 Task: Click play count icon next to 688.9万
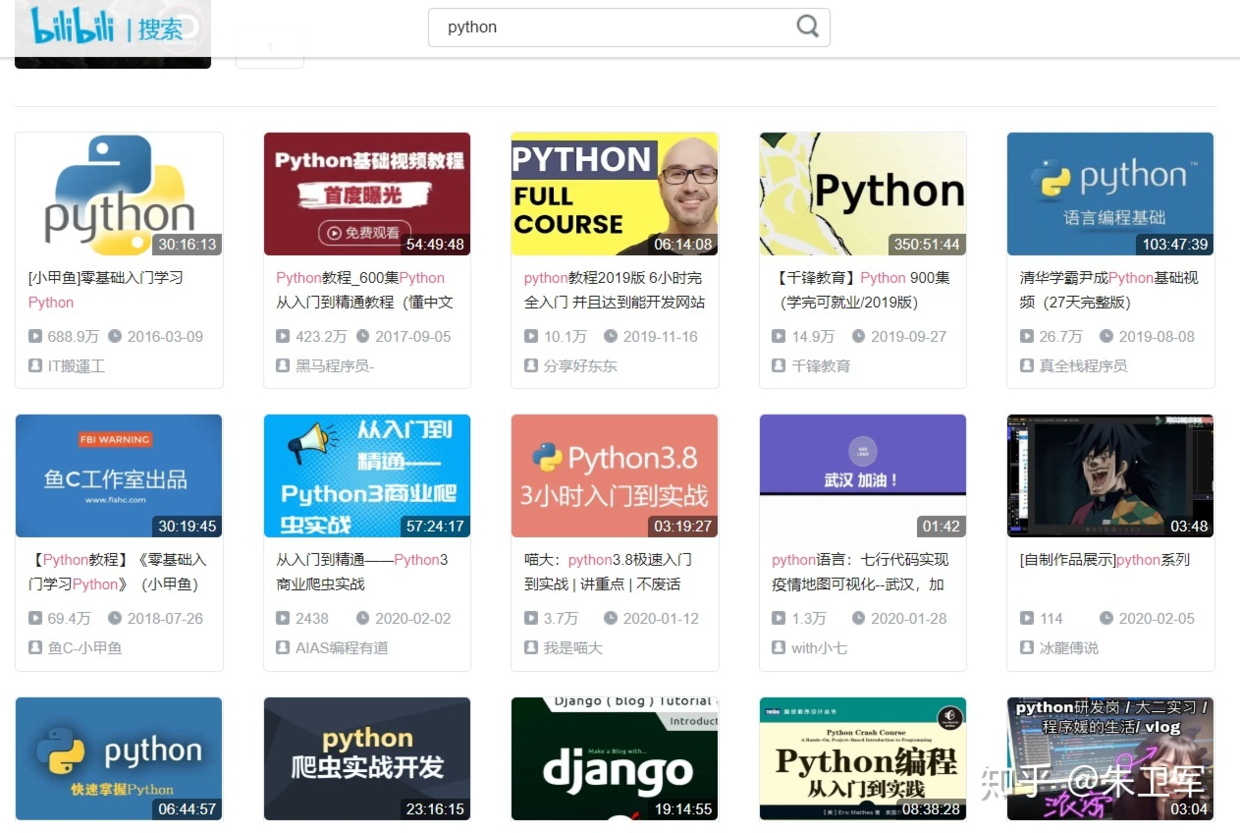coord(35,336)
